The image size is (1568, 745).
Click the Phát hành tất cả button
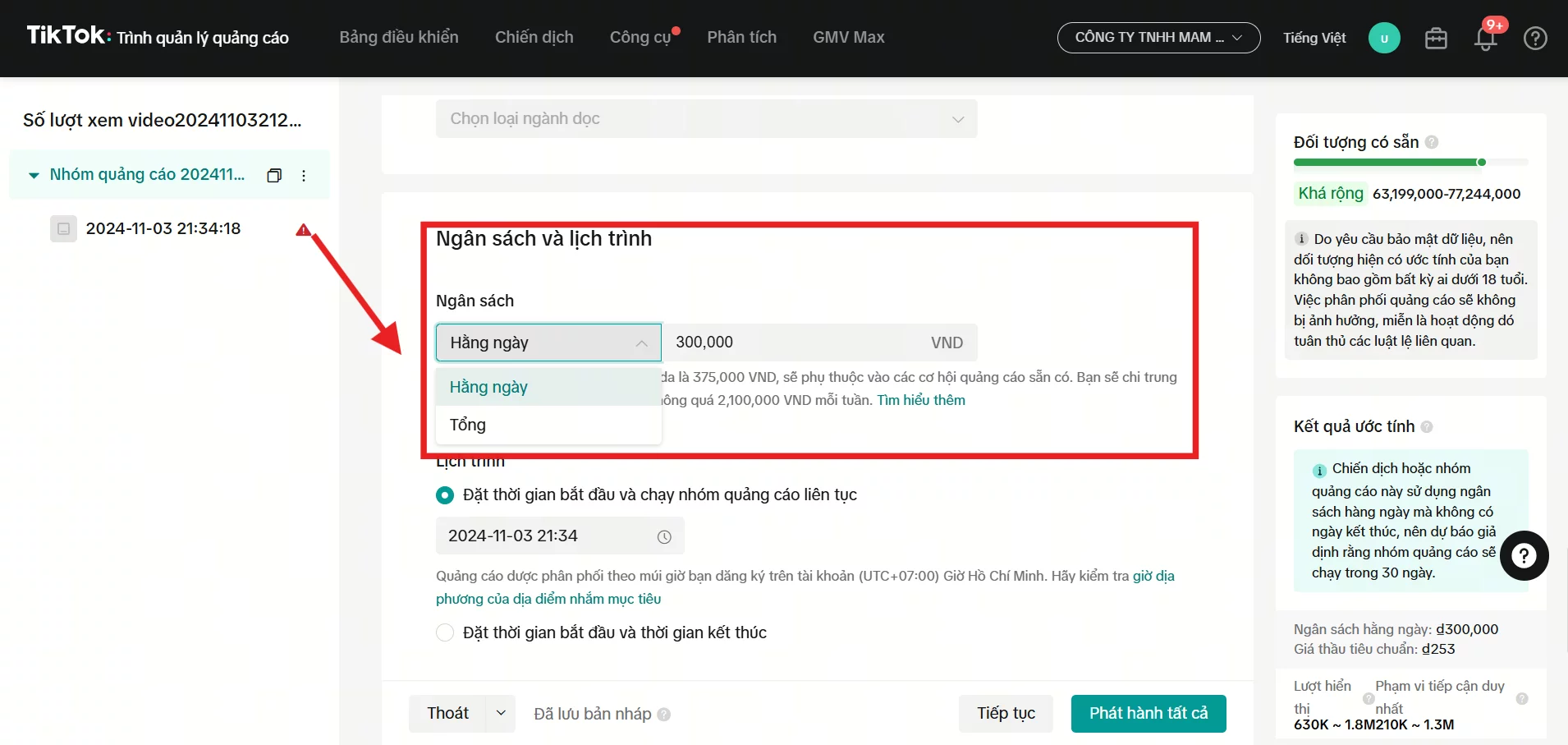pyautogui.click(x=1148, y=713)
